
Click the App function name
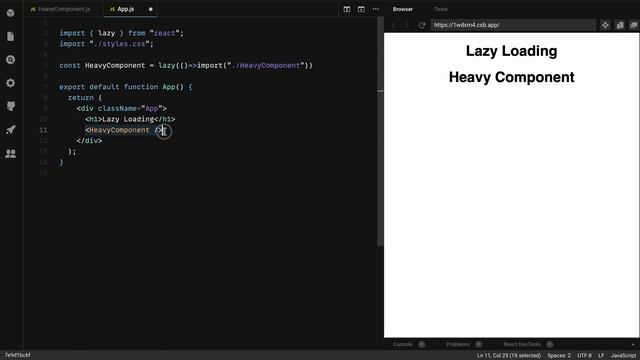pos(169,87)
